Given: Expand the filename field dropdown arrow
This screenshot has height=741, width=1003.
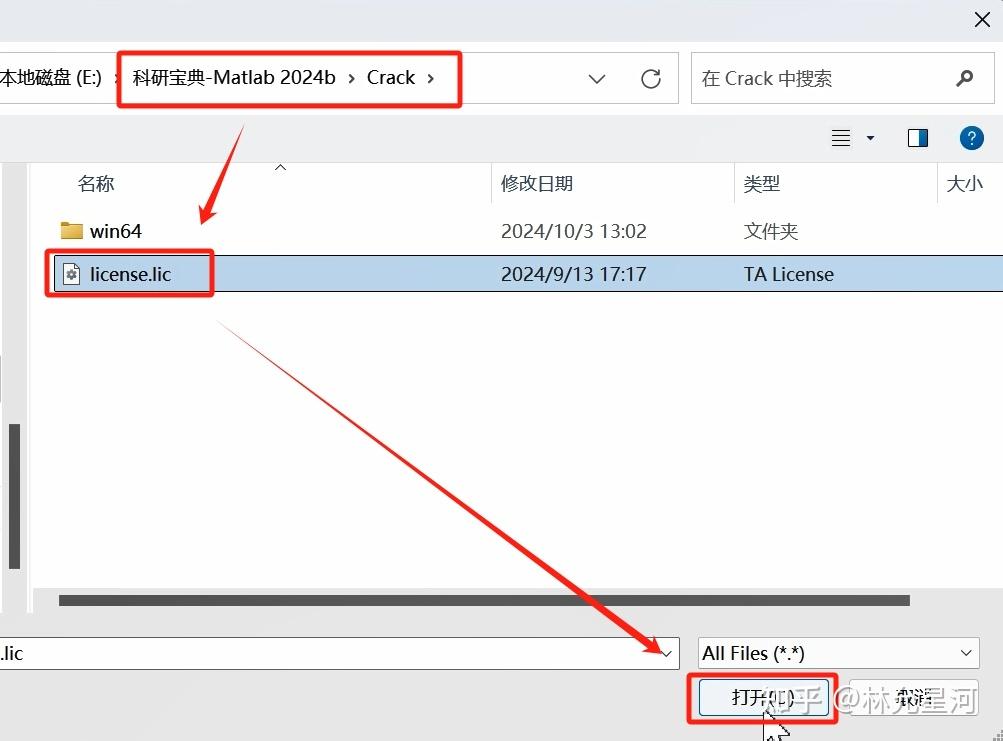Looking at the screenshot, I should point(667,653).
